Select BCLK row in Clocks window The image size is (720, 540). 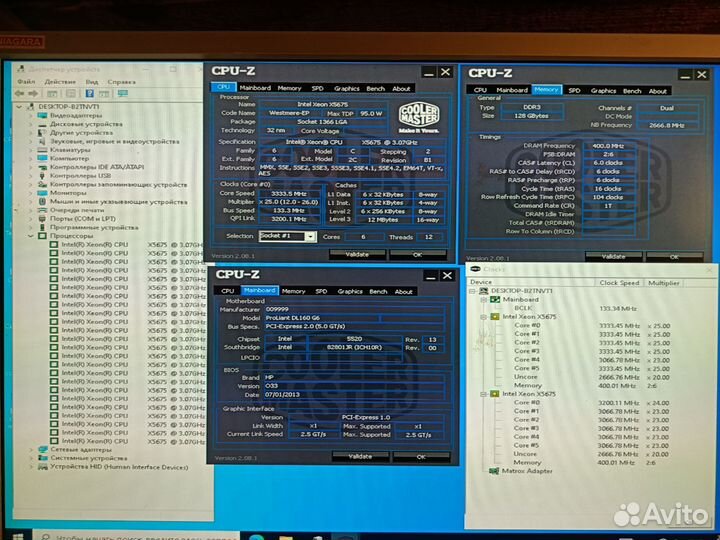pos(523,308)
